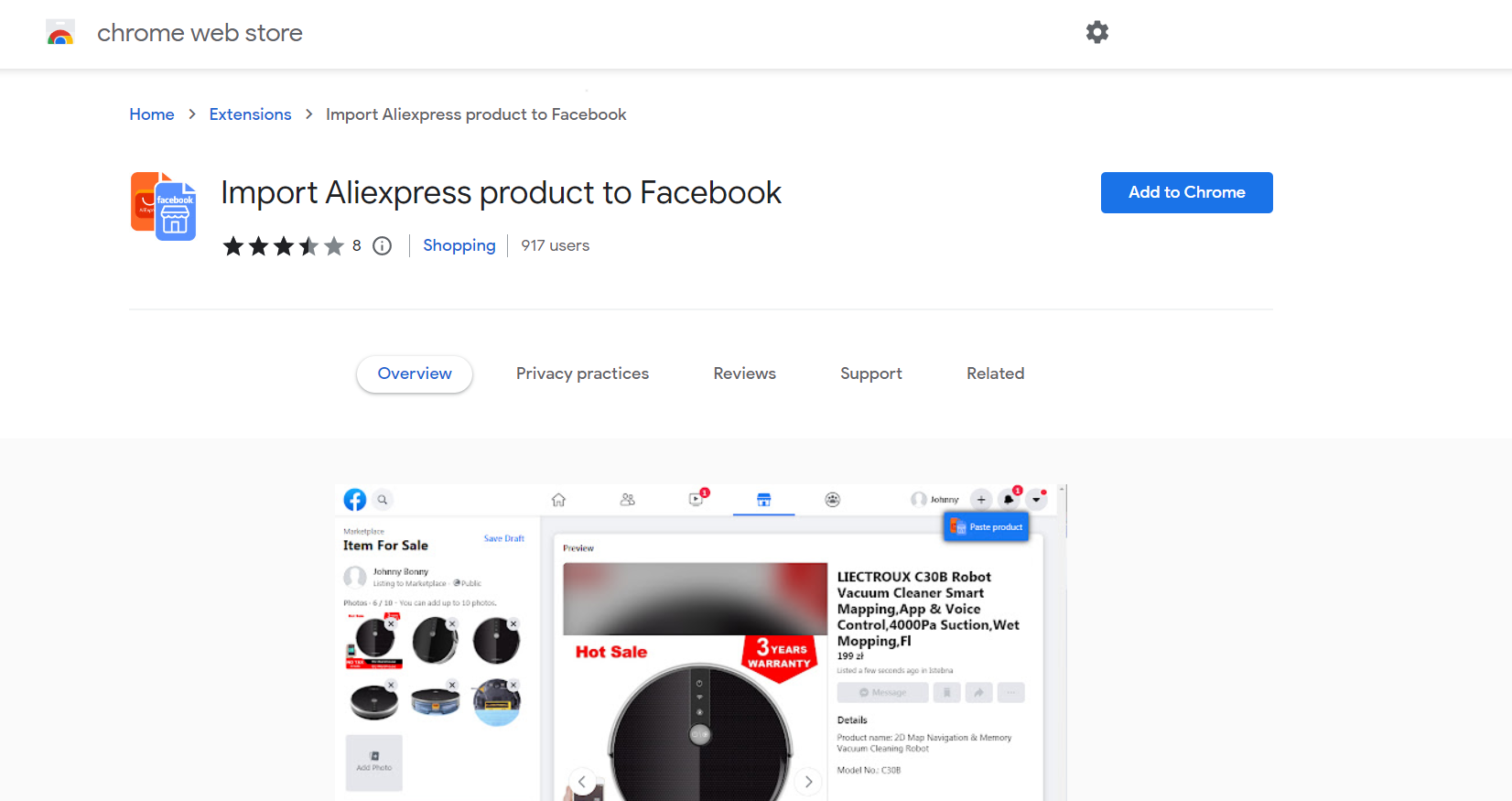Open the account dropdown arrow in screenshot
1512x801 pixels.
[x=1036, y=499]
